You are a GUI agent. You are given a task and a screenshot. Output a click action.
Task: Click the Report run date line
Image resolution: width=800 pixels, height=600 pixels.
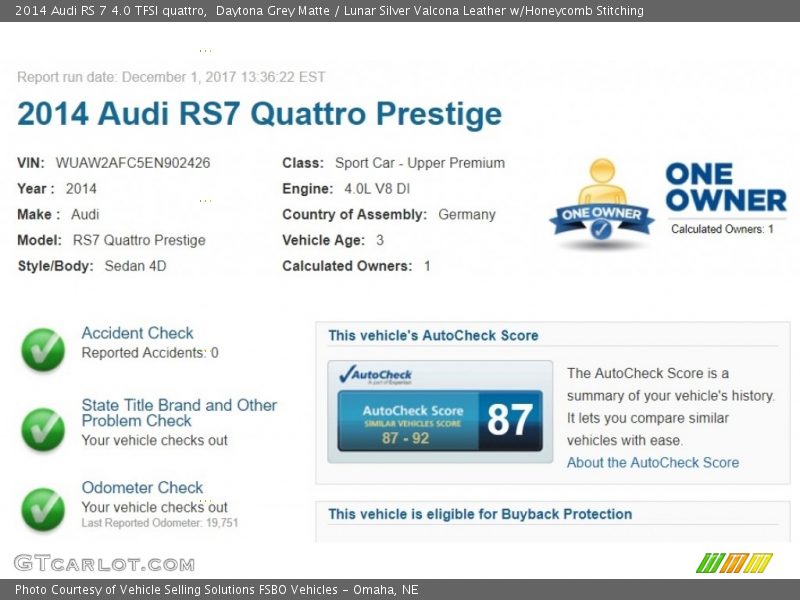point(171,77)
